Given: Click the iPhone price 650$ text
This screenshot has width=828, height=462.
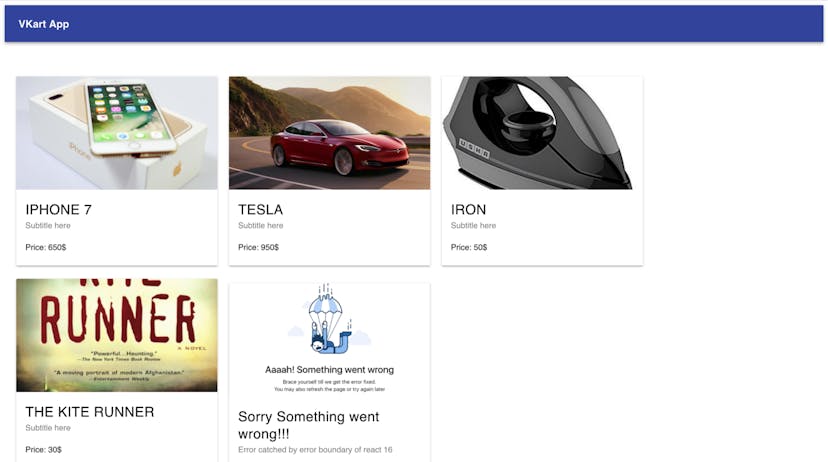Looking at the screenshot, I should click(x=46, y=247).
